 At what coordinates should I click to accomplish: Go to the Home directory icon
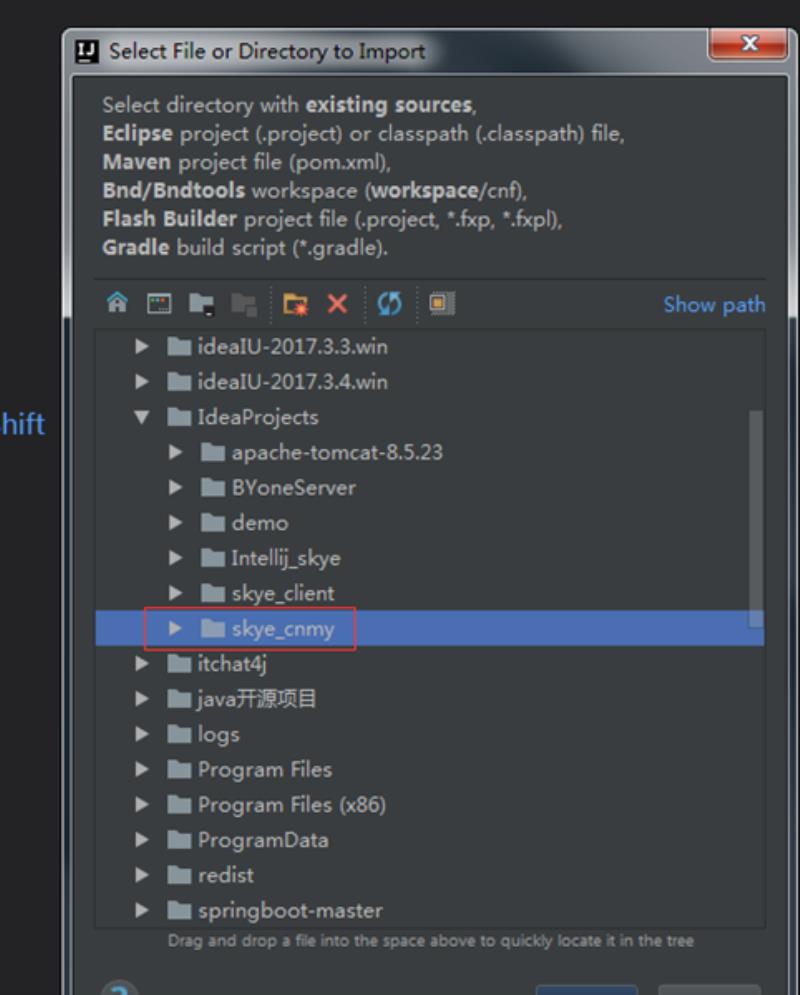(x=117, y=303)
